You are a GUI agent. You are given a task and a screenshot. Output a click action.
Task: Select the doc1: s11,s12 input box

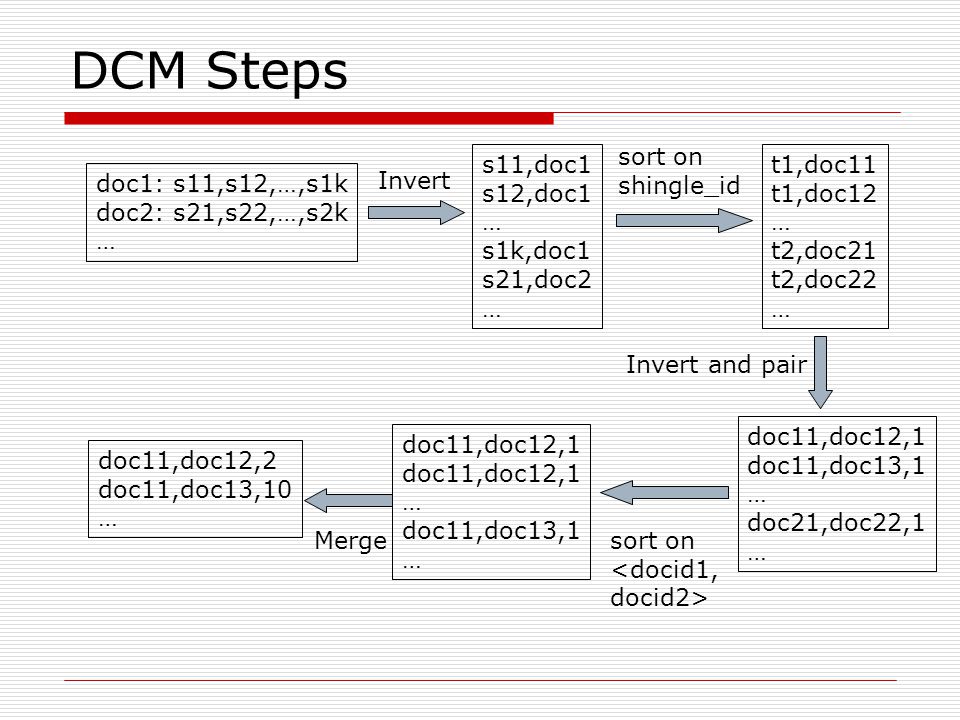click(x=222, y=212)
